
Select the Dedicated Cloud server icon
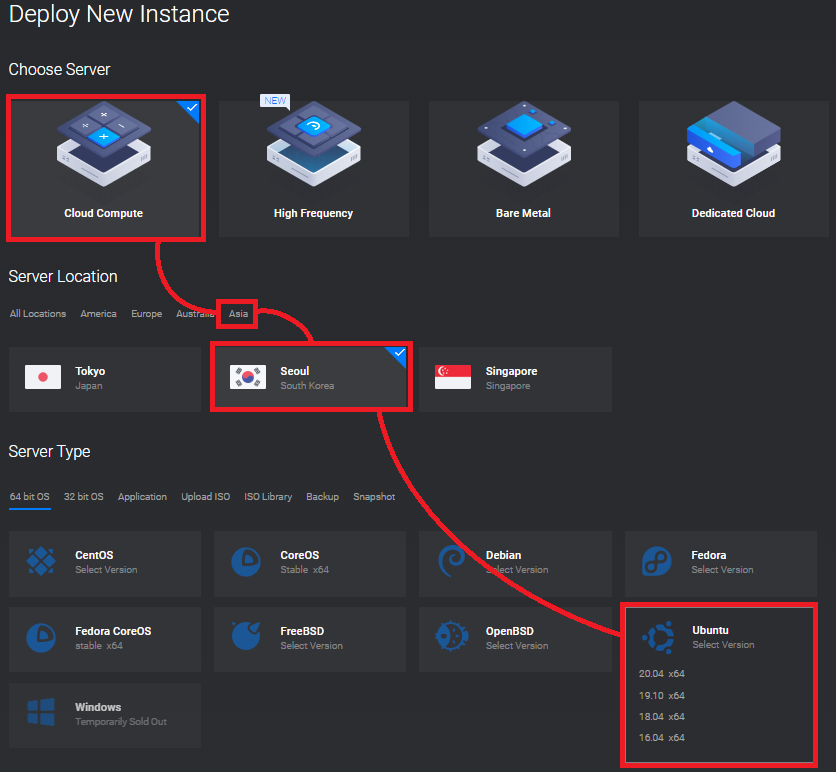(x=734, y=144)
